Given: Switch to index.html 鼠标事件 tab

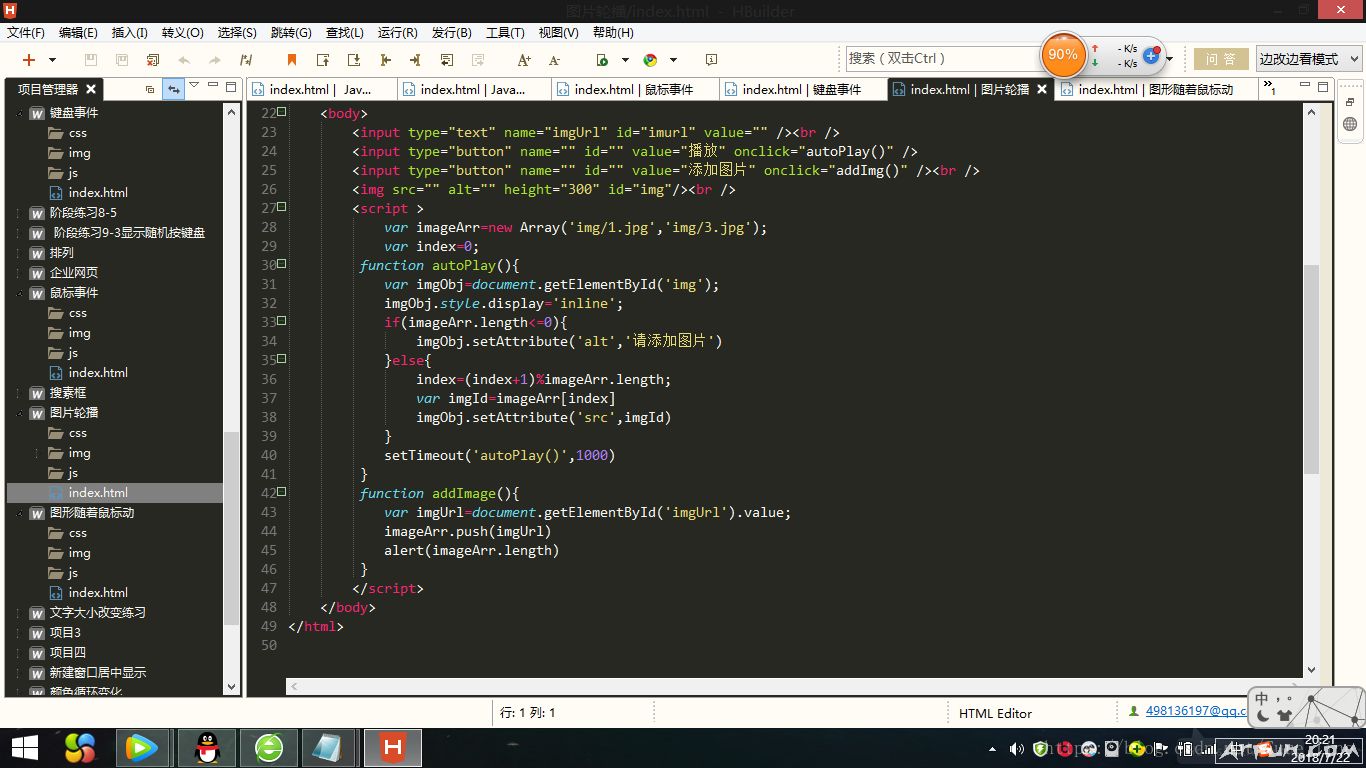Looking at the screenshot, I should point(634,89).
